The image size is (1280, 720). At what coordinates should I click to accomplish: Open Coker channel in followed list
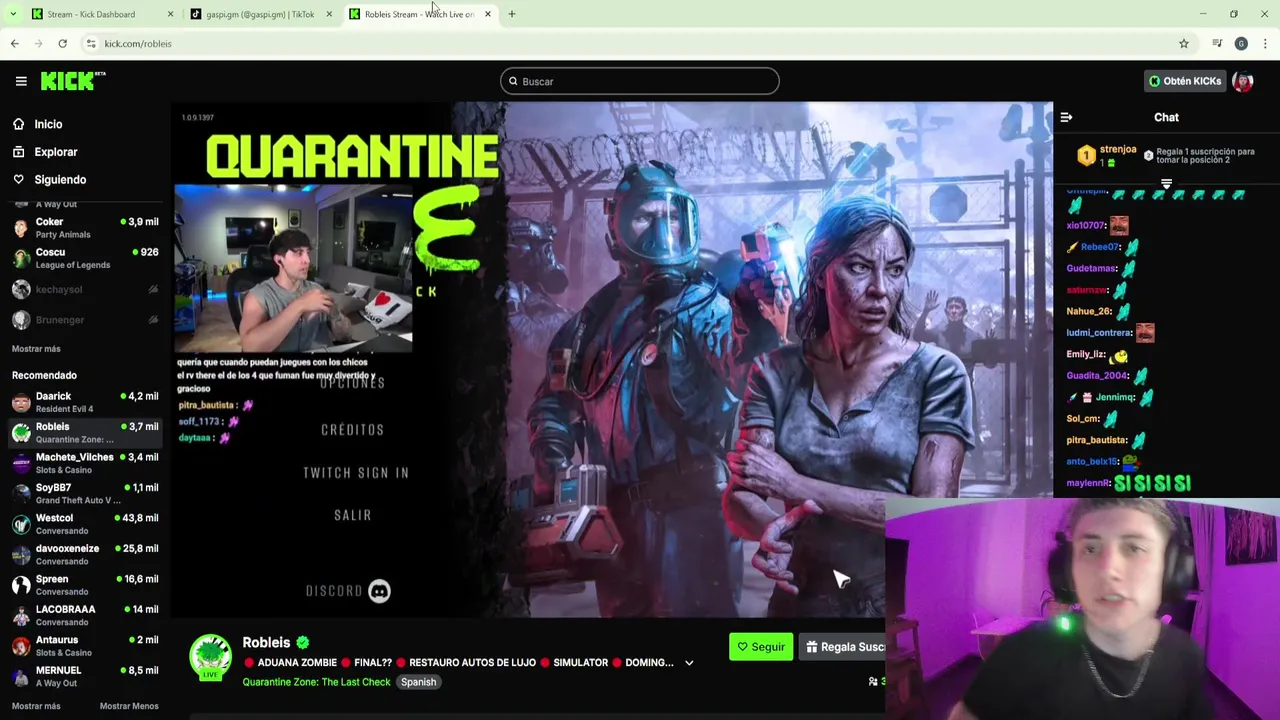coord(85,228)
